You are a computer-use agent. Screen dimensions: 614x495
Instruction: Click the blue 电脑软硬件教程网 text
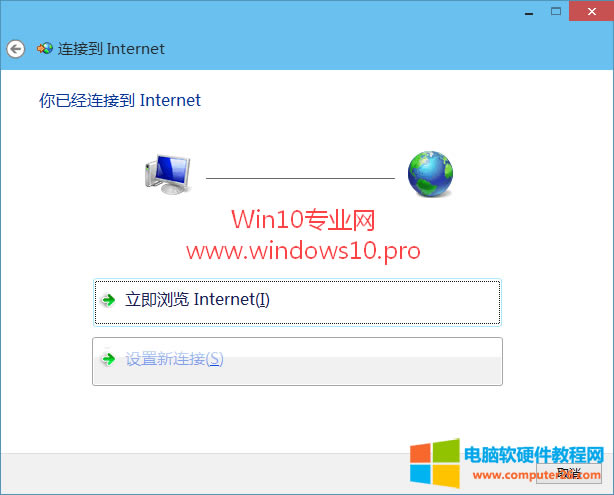pos(534,455)
